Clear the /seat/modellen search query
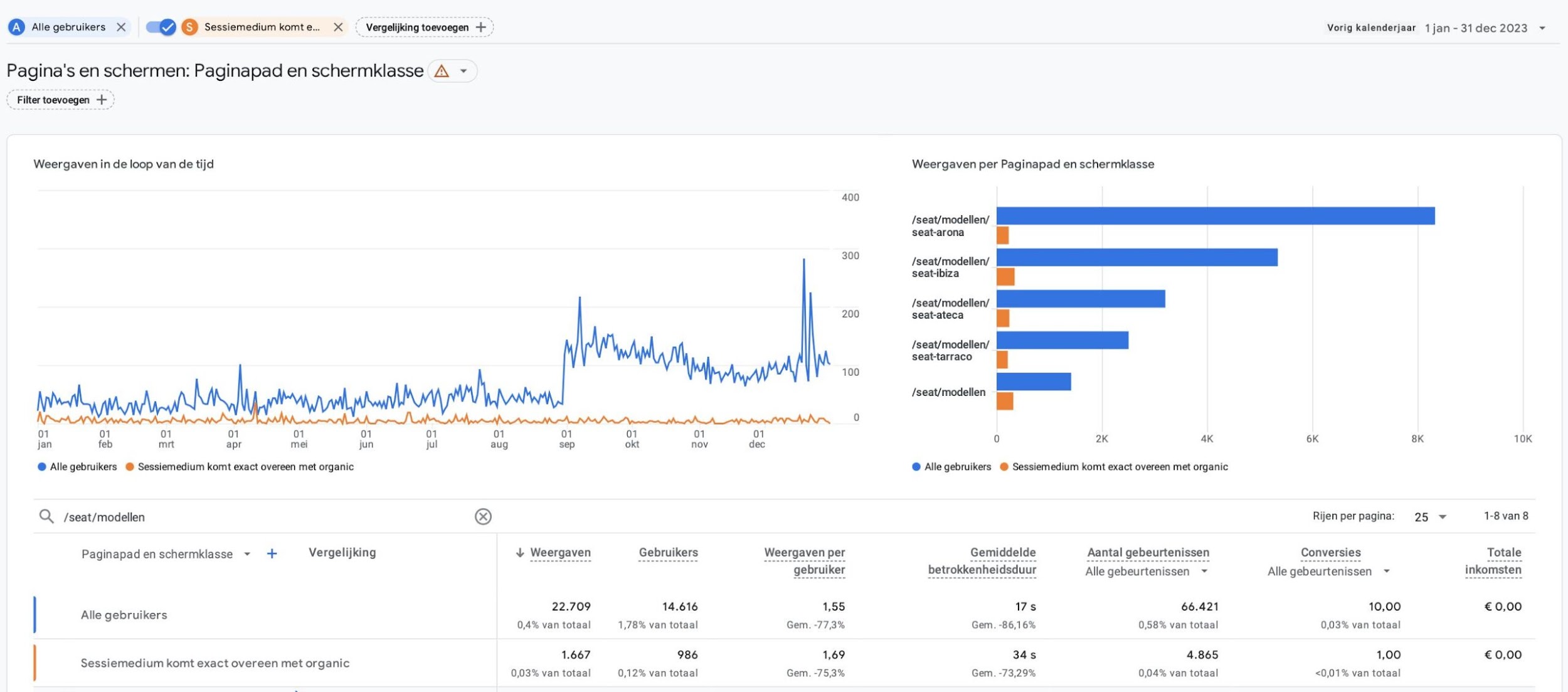The image size is (1568, 692). tap(483, 516)
